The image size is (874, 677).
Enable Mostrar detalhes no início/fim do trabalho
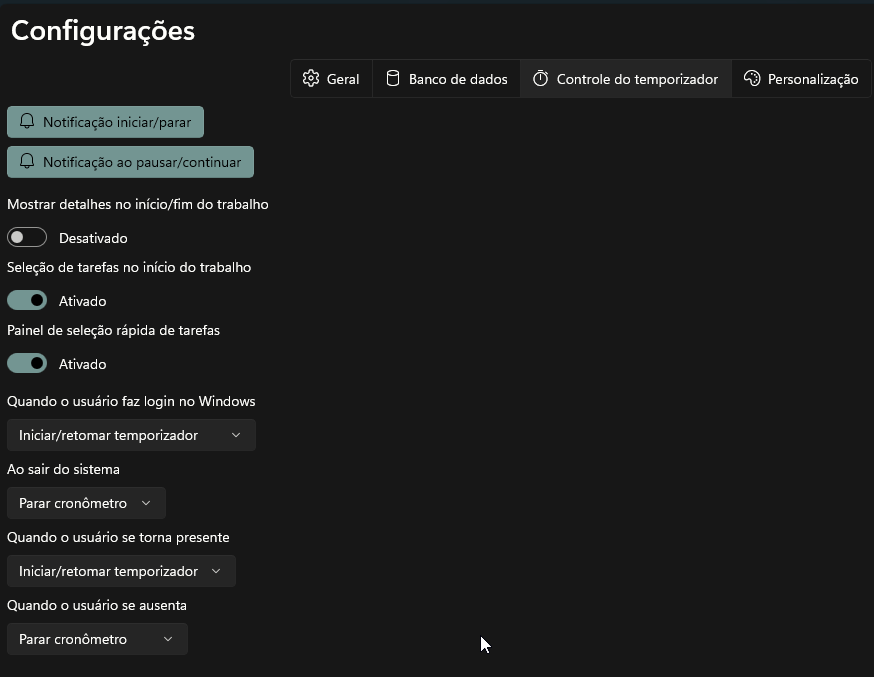pyautogui.click(x=27, y=238)
